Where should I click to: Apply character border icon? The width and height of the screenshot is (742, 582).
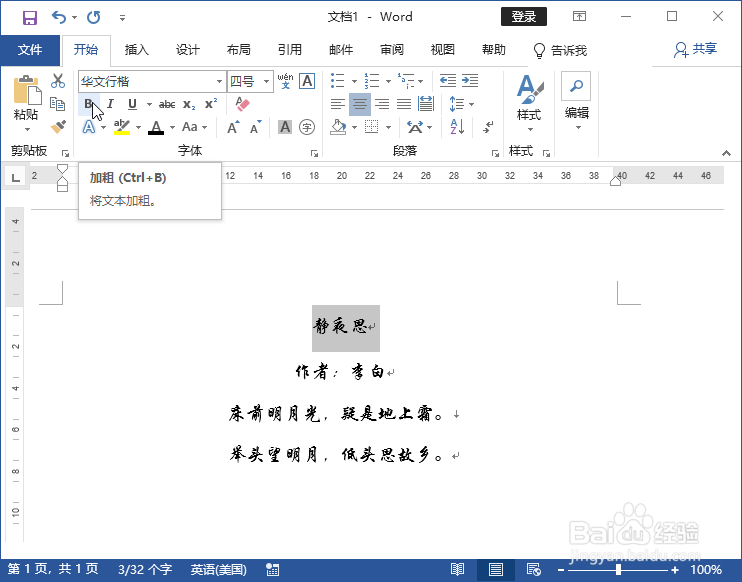click(x=307, y=81)
